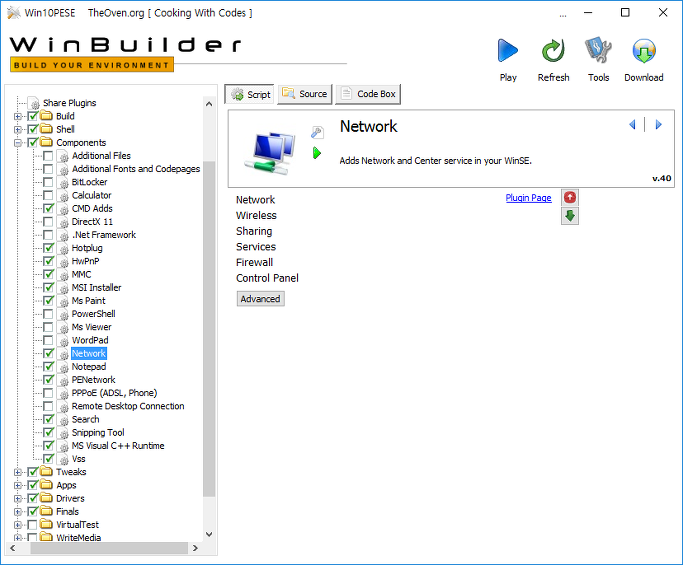This screenshot has height=565, width=683.
Task: Select the Notepad script in tree
Action: point(89,367)
